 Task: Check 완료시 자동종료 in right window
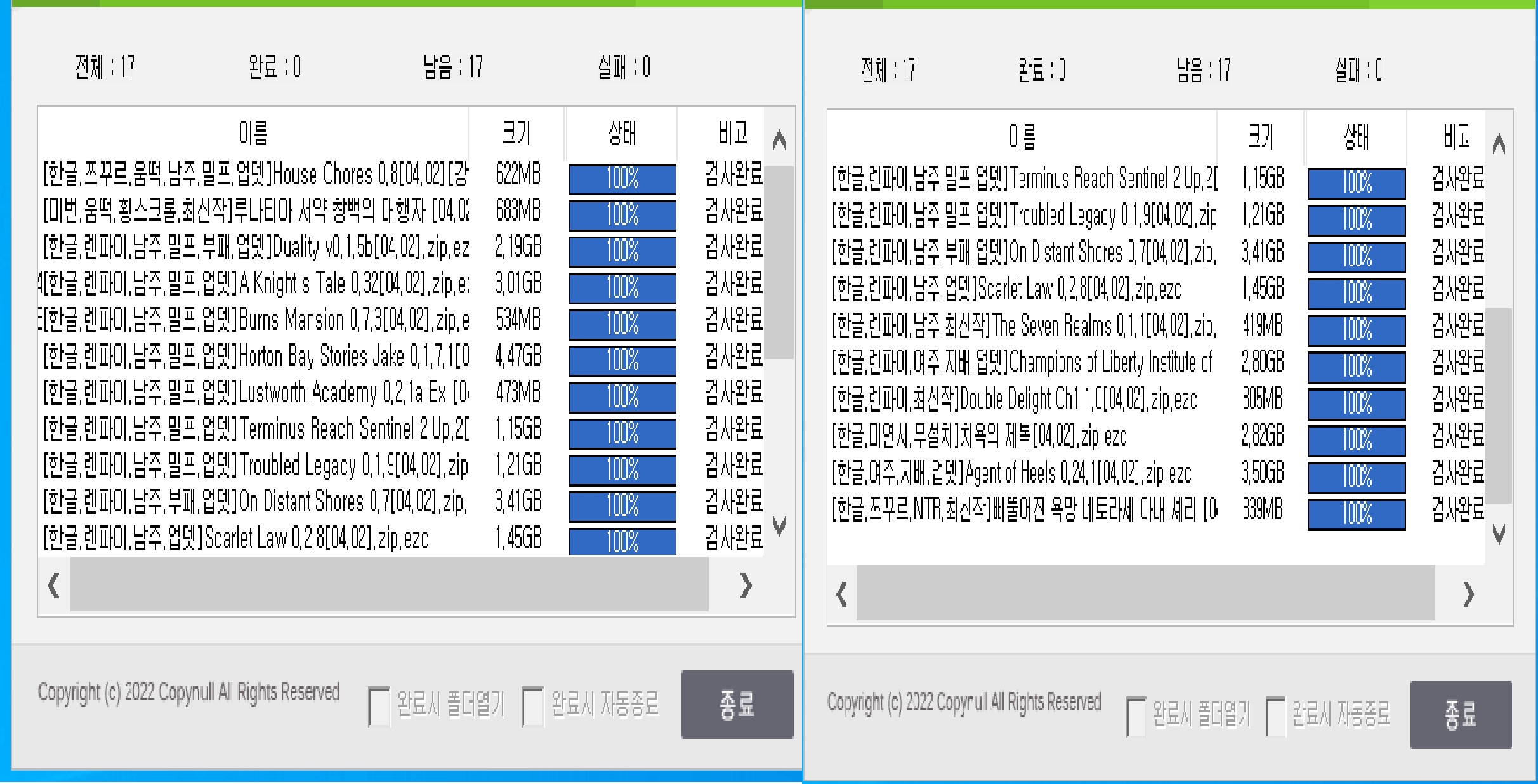pos(1275,716)
